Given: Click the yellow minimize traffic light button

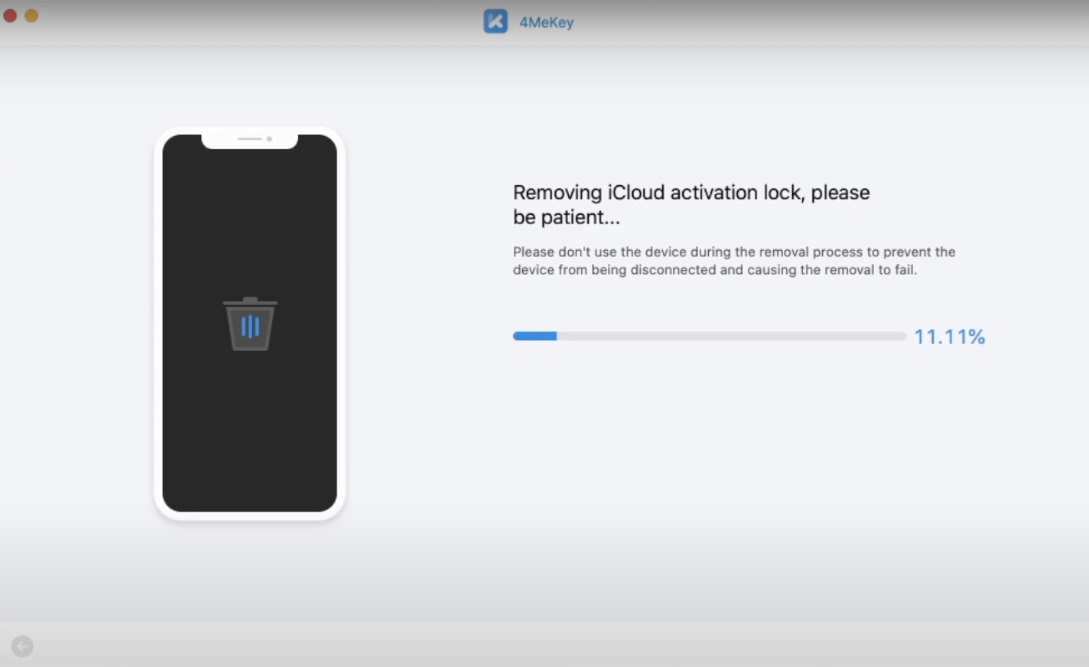Looking at the screenshot, I should (31, 16).
